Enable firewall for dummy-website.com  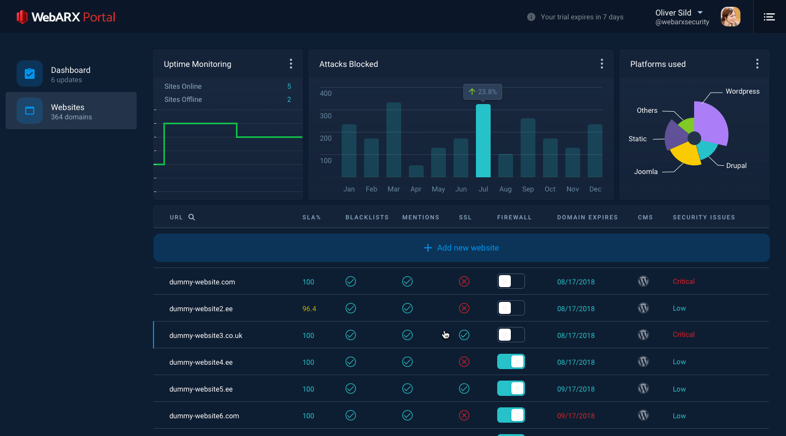click(511, 282)
